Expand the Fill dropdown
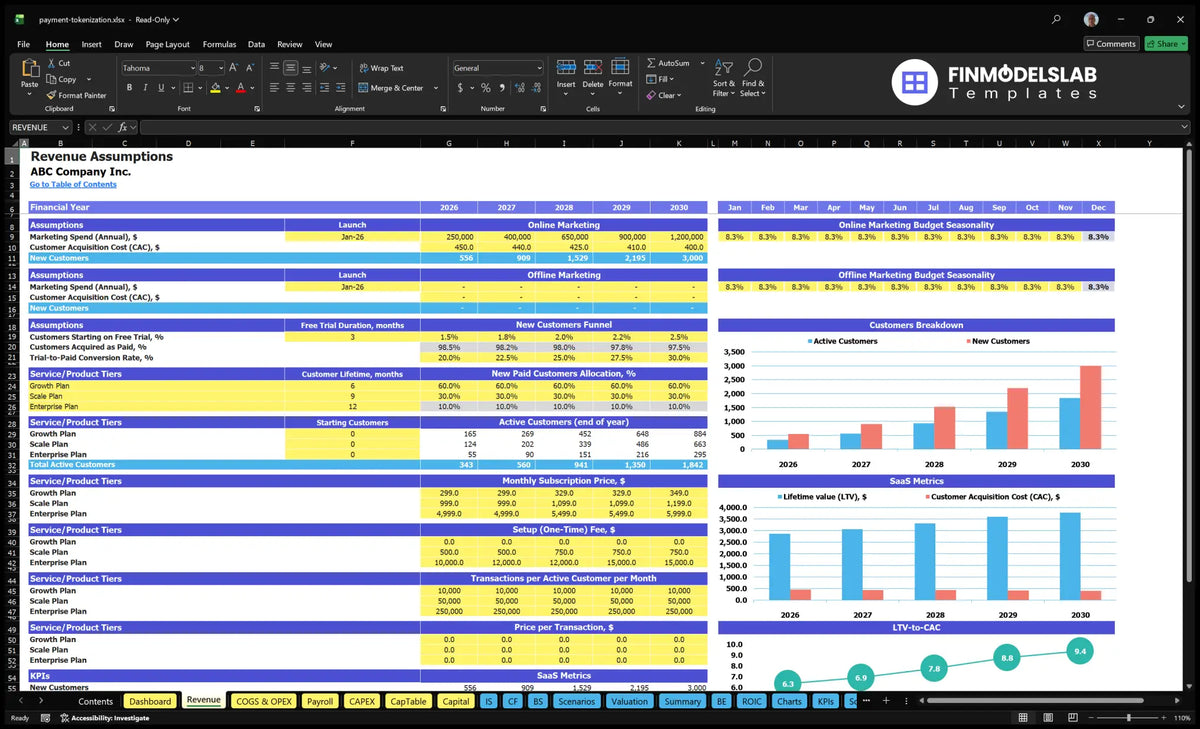The image size is (1200, 729). [673, 79]
